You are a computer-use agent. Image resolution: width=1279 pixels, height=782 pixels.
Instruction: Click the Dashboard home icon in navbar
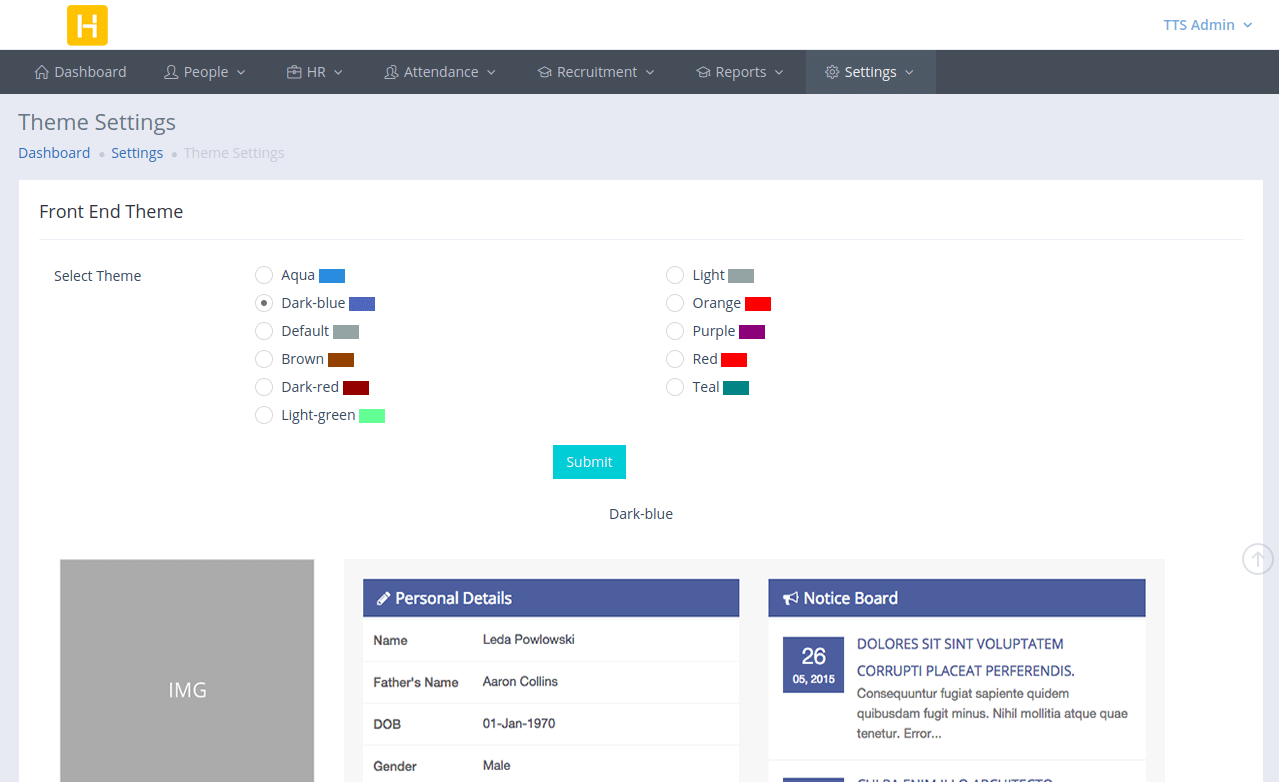(x=42, y=72)
